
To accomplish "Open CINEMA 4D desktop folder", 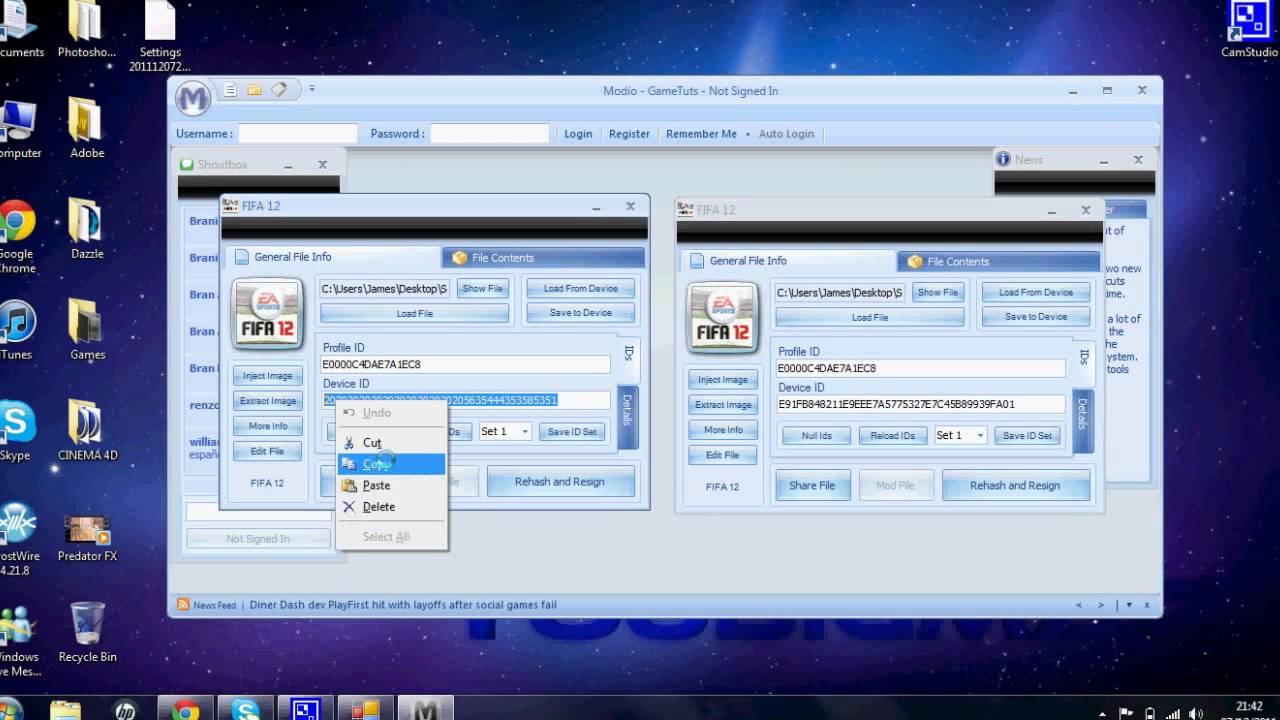I will tap(87, 432).
